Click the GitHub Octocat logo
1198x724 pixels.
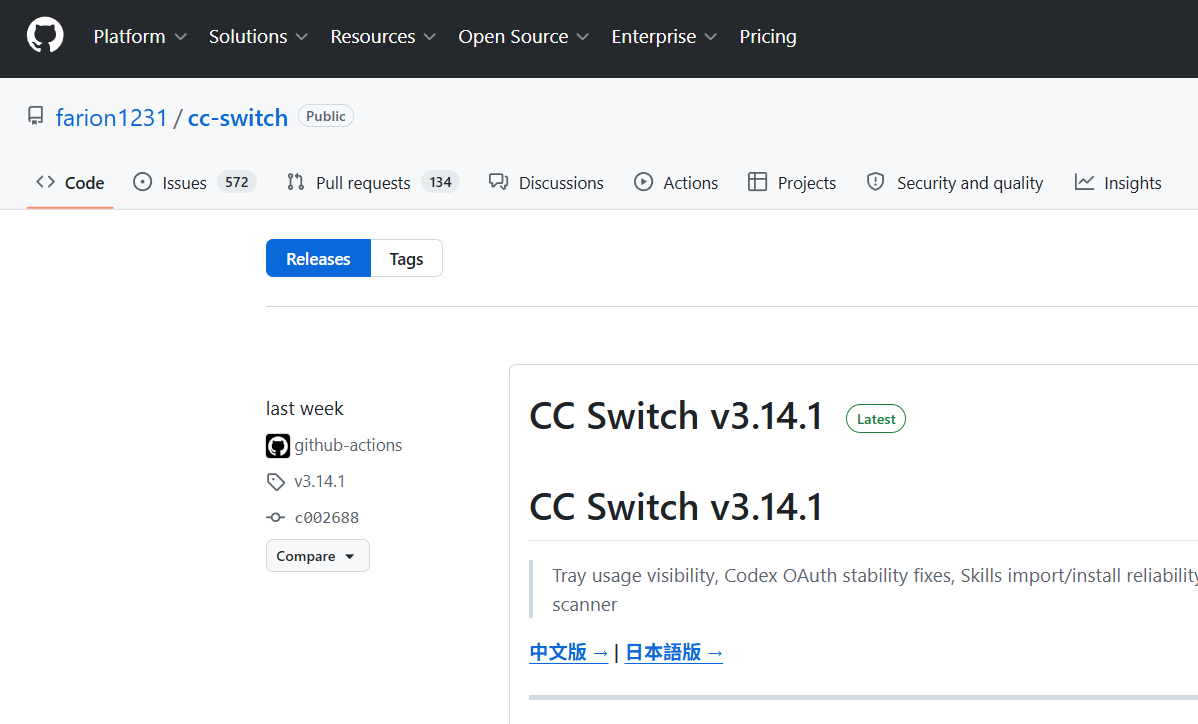[x=45, y=36]
